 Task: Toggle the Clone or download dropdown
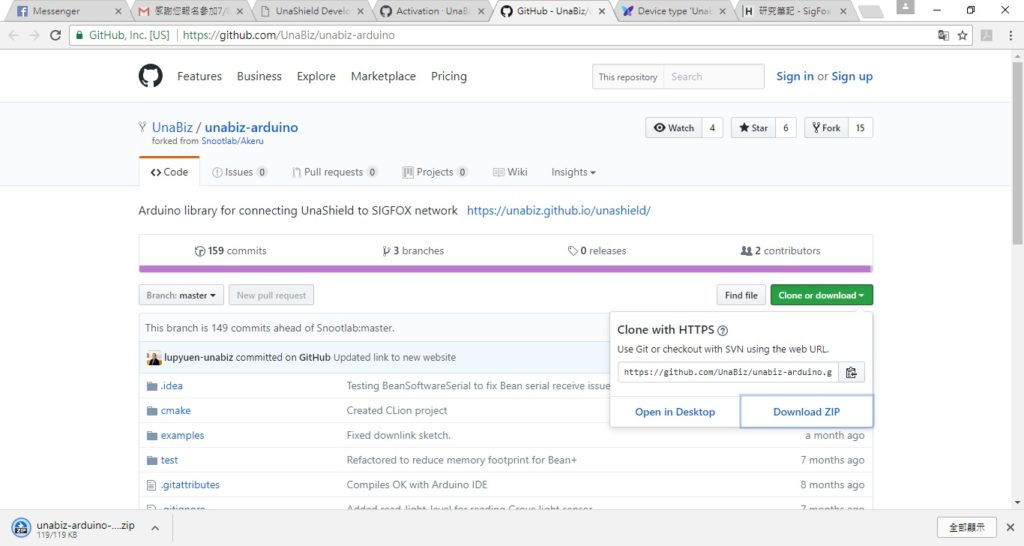pos(821,295)
